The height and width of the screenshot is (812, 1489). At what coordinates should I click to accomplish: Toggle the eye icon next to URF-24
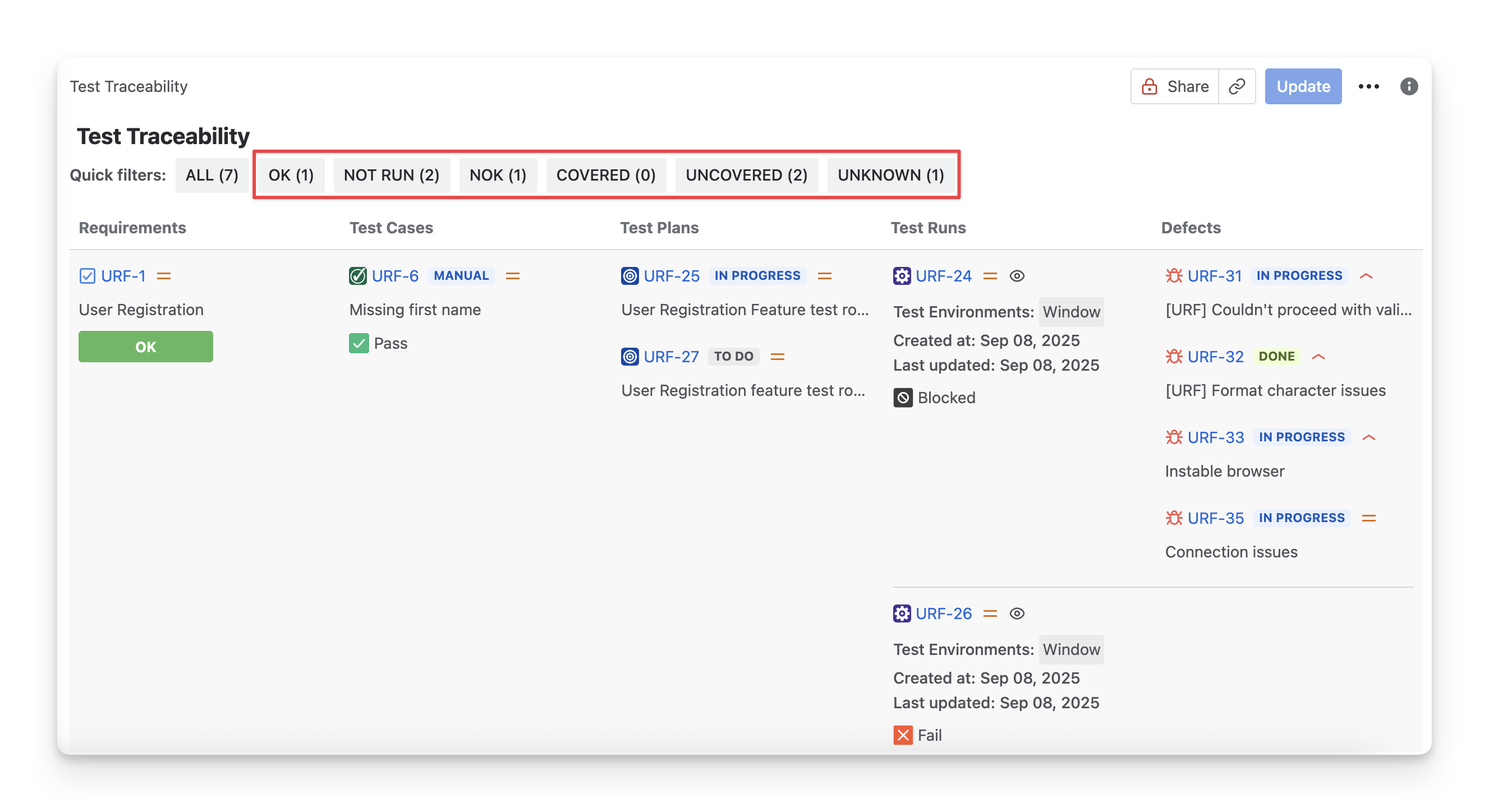tap(1017, 276)
